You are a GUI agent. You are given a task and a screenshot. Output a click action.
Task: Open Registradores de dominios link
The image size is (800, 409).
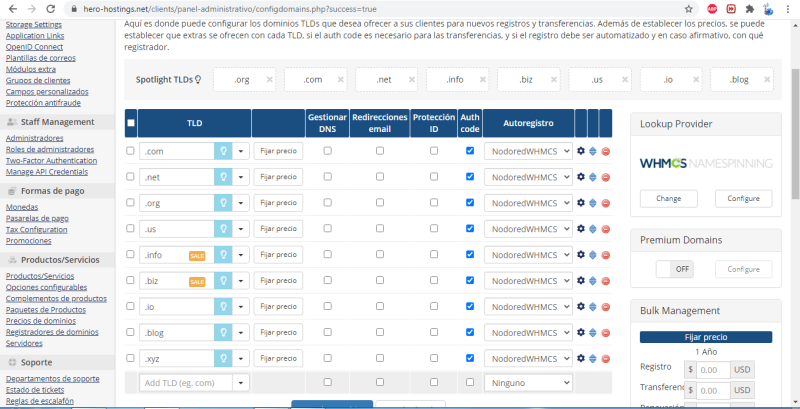coord(52,332)
